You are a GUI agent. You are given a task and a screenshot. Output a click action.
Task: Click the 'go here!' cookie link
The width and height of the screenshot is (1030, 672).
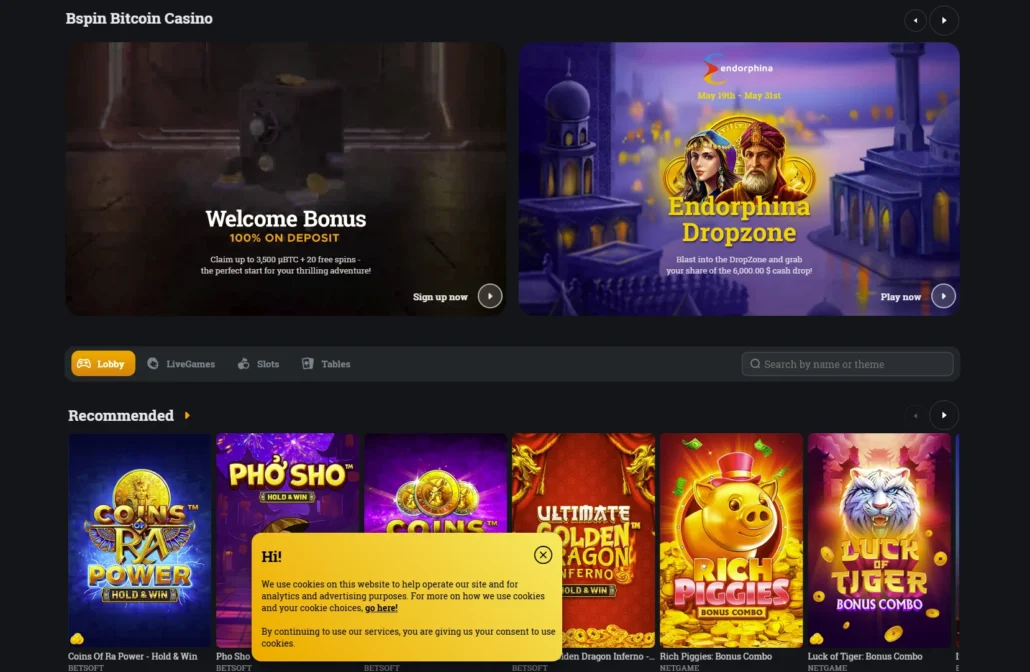tap(381, 608)
